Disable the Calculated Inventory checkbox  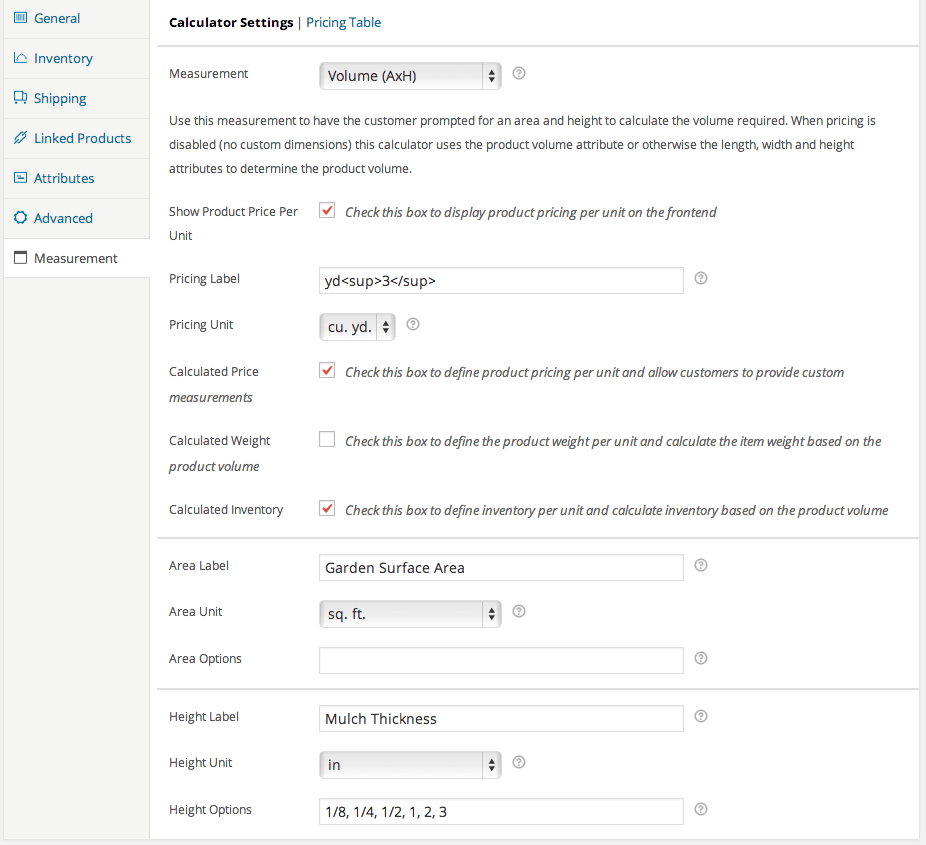[327, 509]
